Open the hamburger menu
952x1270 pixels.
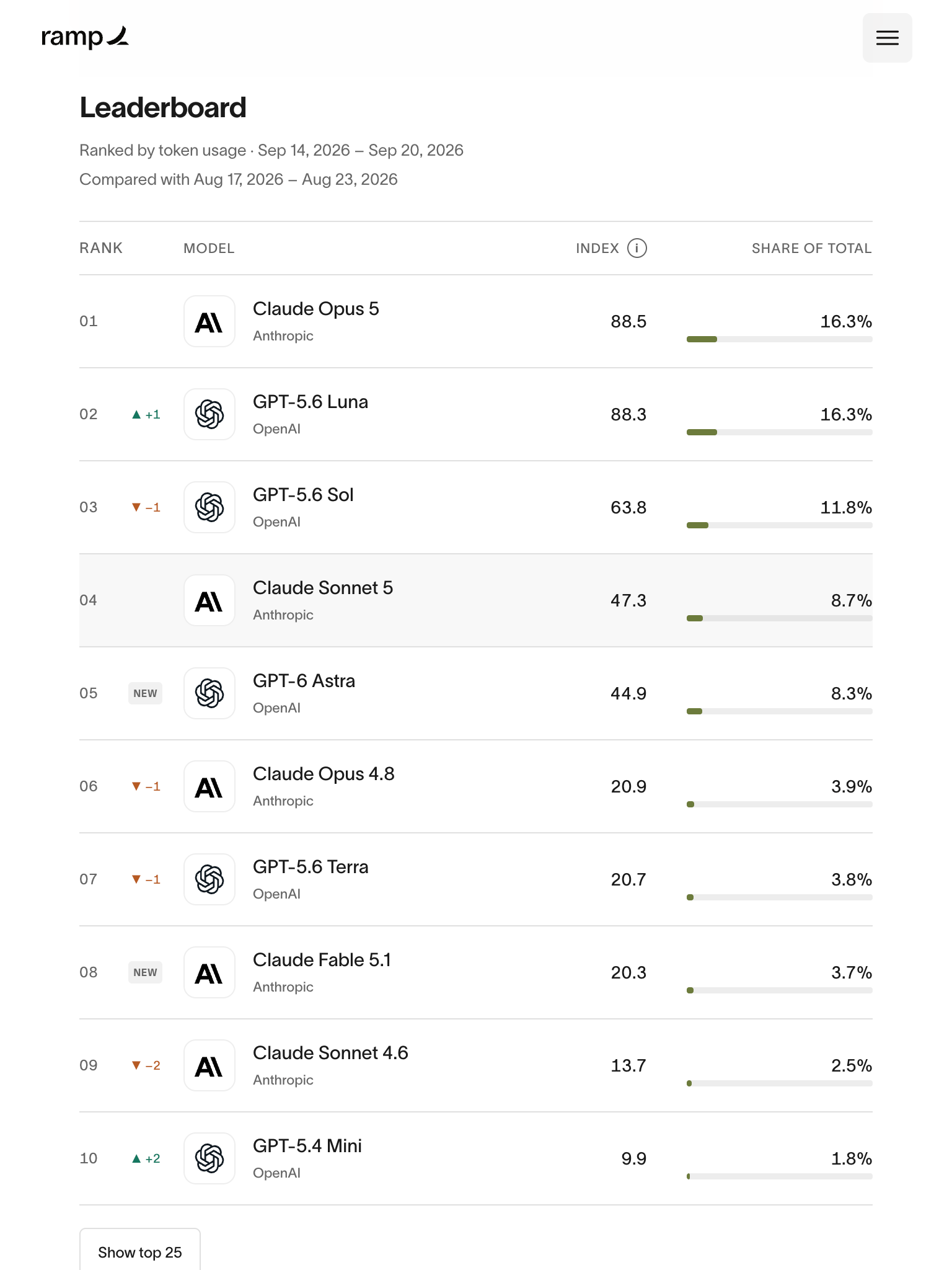click(887, 38)
